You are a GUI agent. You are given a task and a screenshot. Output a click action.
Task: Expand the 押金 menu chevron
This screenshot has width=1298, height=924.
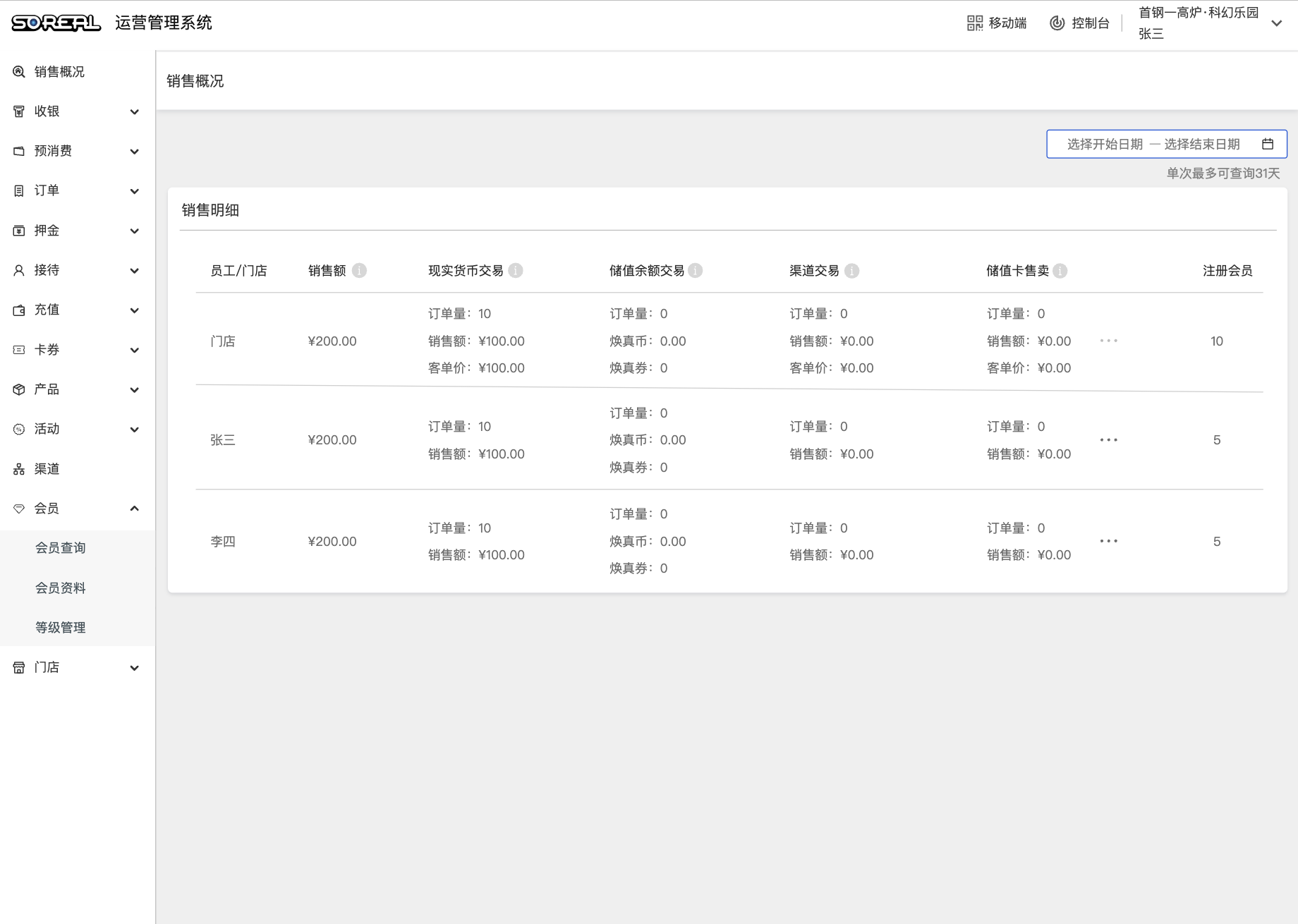click(134, 231)
